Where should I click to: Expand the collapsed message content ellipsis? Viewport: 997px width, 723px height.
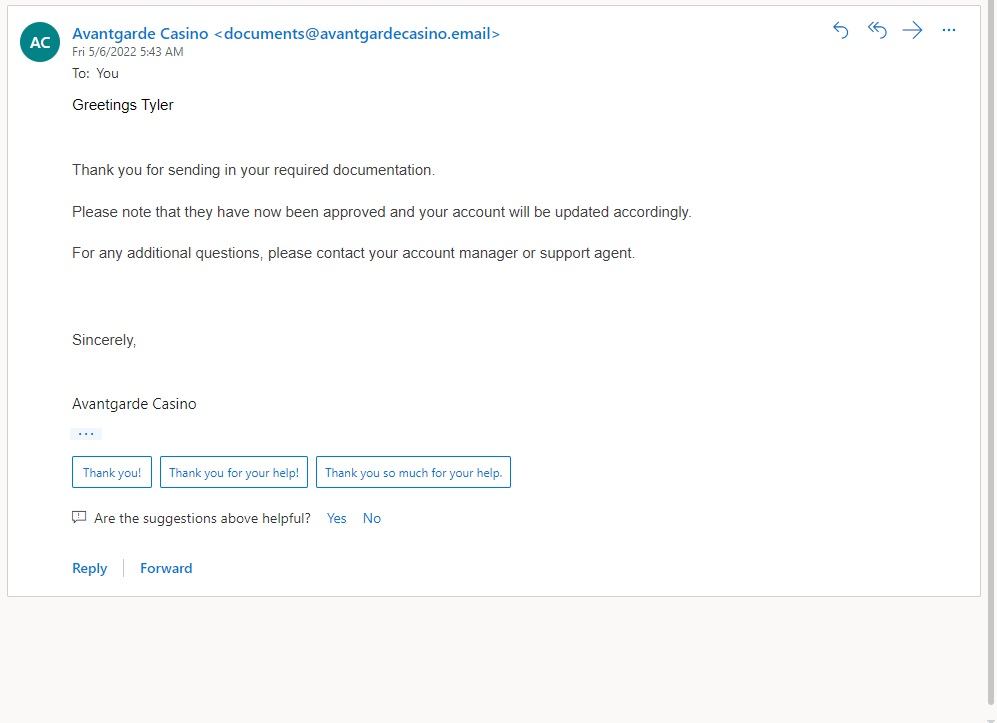(x=86, y=434)
